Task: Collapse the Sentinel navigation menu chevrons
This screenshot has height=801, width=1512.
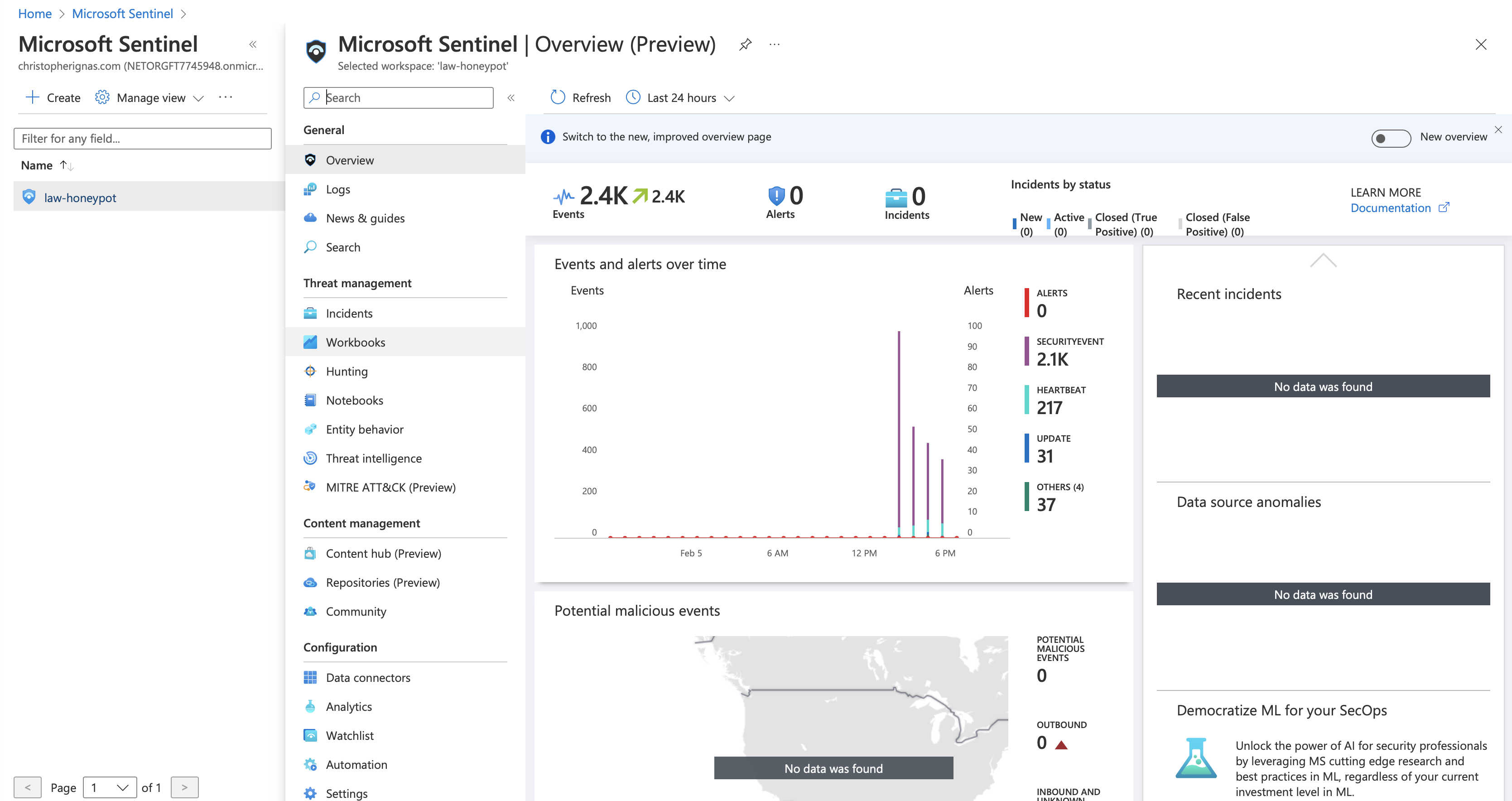Action: 510,98
